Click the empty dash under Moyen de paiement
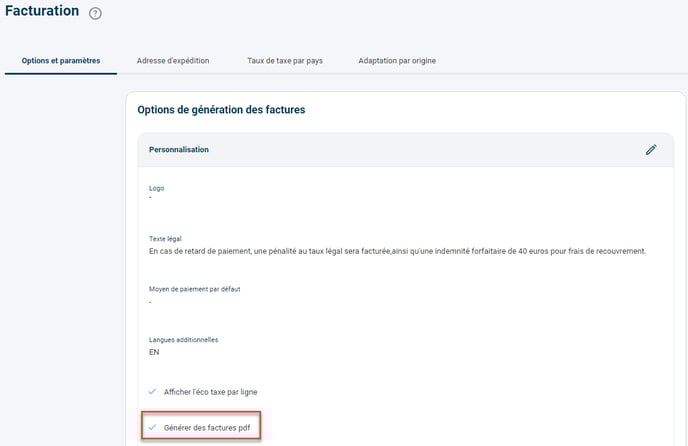Viewport: 688px width, 446px height. tap(150, 302)
